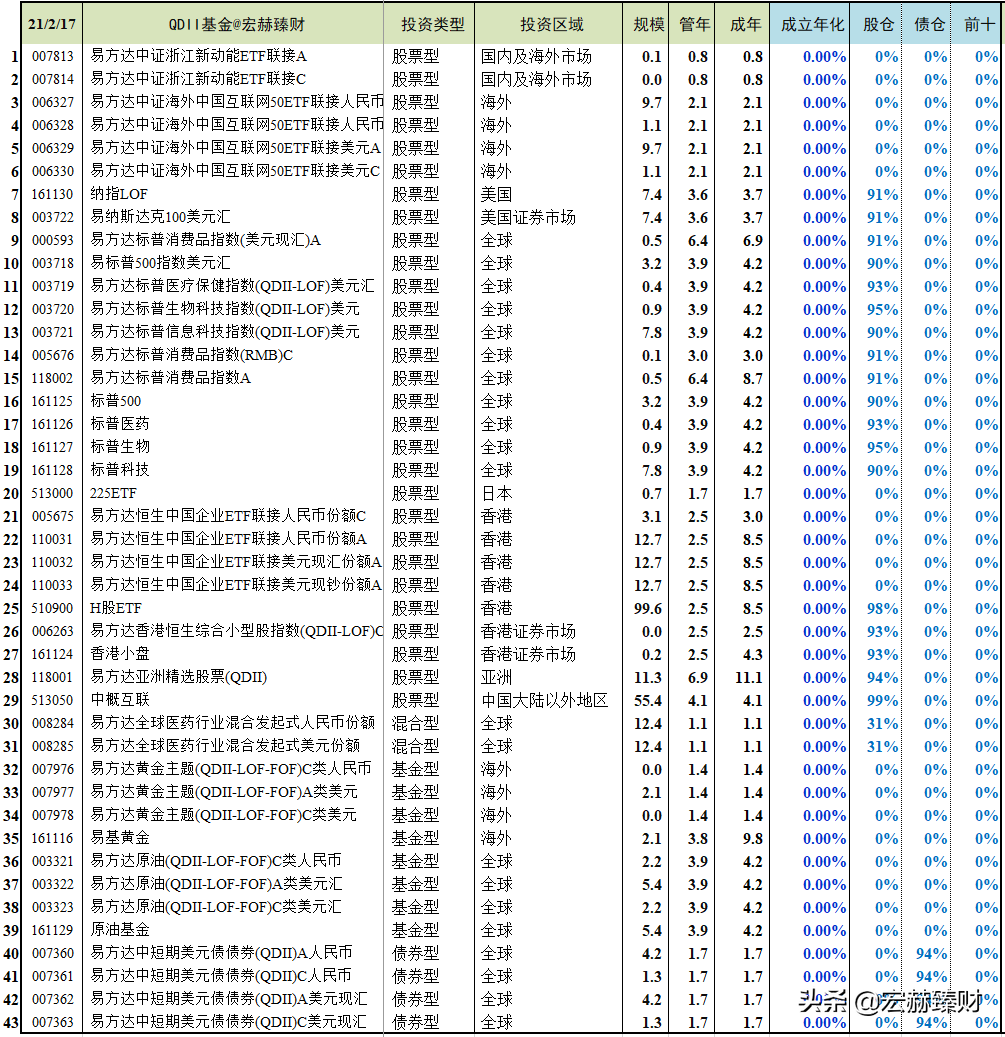Click 易方达原油(QDII-LOF-FOF)C类人民币 cell
This screenshot has height=1037, width=1005.
coord(216,862)
